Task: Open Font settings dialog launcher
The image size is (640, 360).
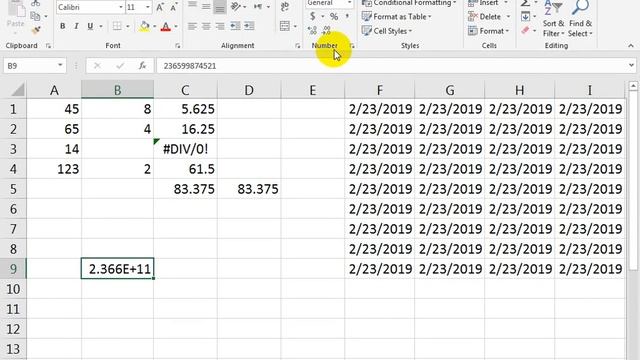Action: coord(178,46)
